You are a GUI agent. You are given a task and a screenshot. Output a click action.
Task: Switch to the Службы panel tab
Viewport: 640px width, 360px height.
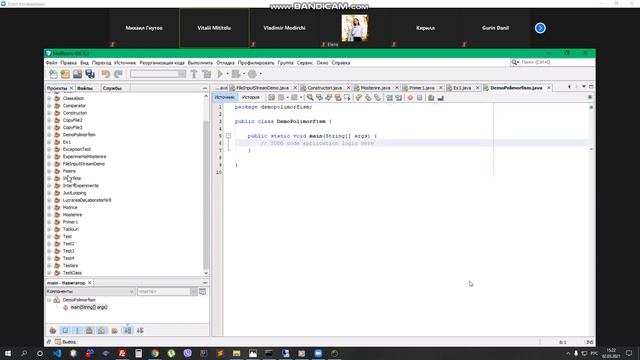(x=112, y=88)
